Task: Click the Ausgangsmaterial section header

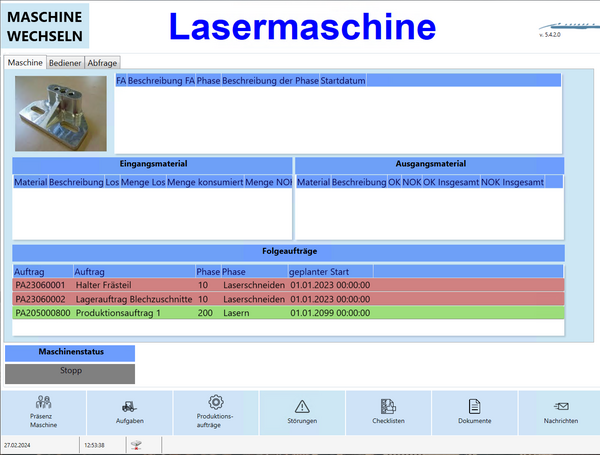Action: [x=430, y=165]
